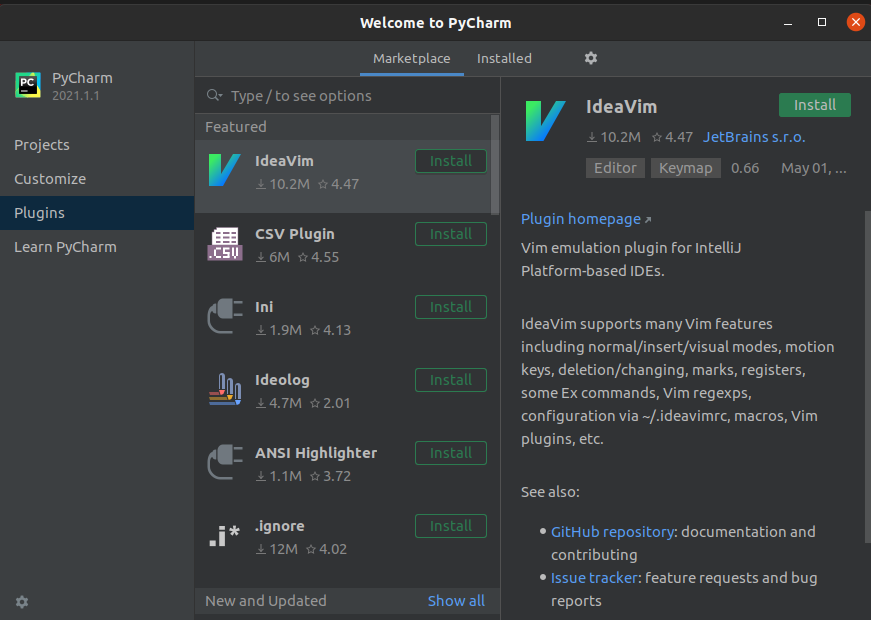Open the Customize section
Screen dimensions: 871x620
97,179
